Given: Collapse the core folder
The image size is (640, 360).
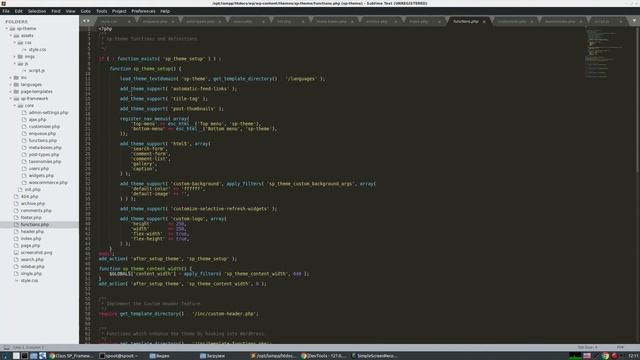Looking at the screenshot, I should 15,105.
